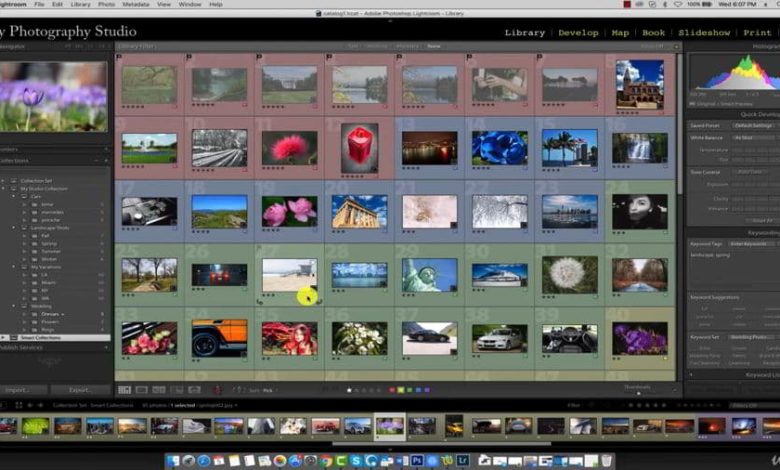
Task: Select the Miami collection
Action: [48, 282]
